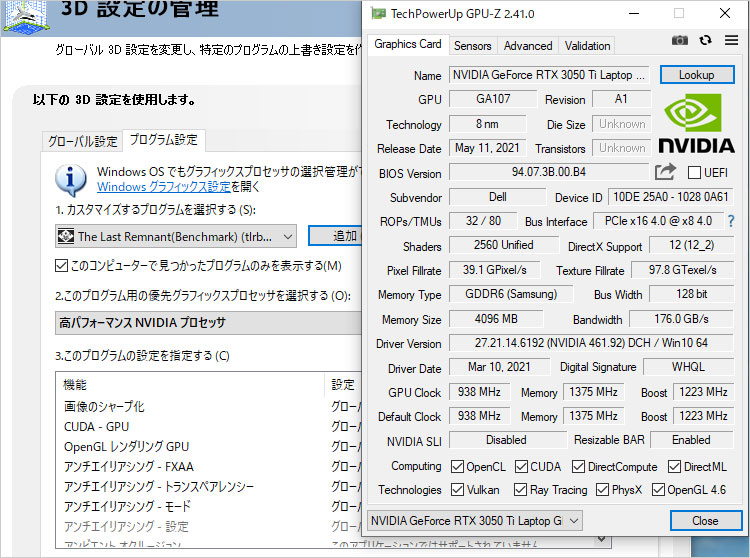The width and height of the screenshot is (750, 558).
Task: Click the 機能 column header
Action: 190,384
